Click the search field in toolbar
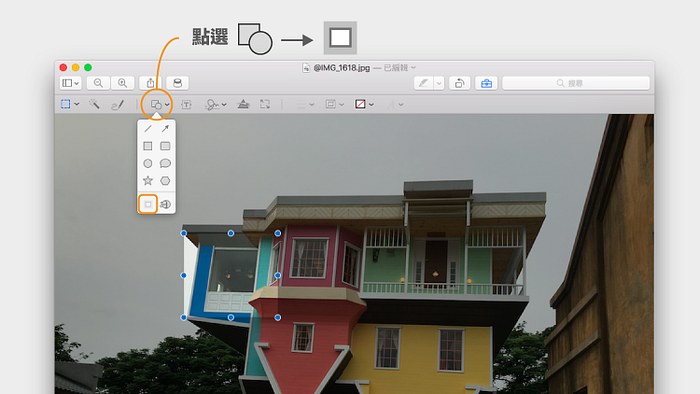The height and width of the screenshot is (394, 700). [x=575, y=83]
